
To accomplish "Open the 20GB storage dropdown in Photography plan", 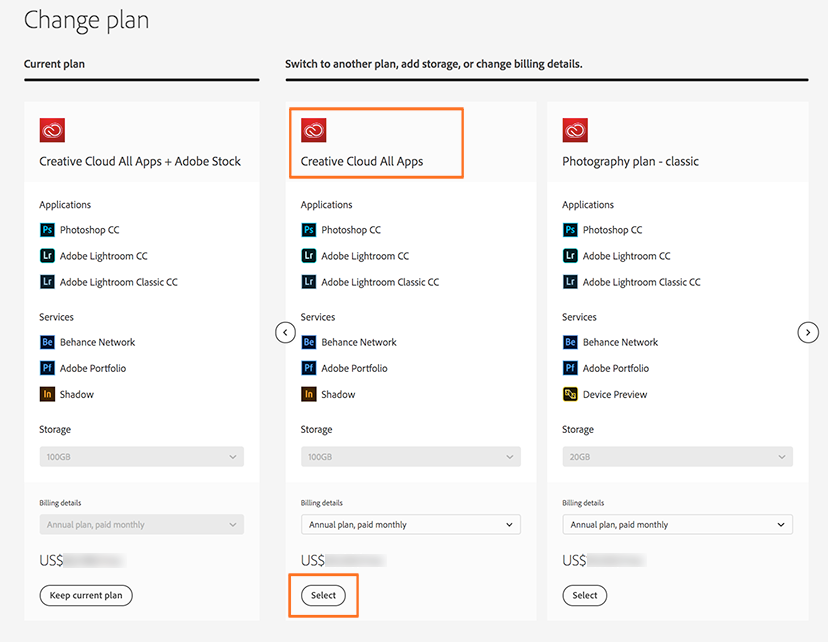I will pyautogui.click(x=678, y=457).
